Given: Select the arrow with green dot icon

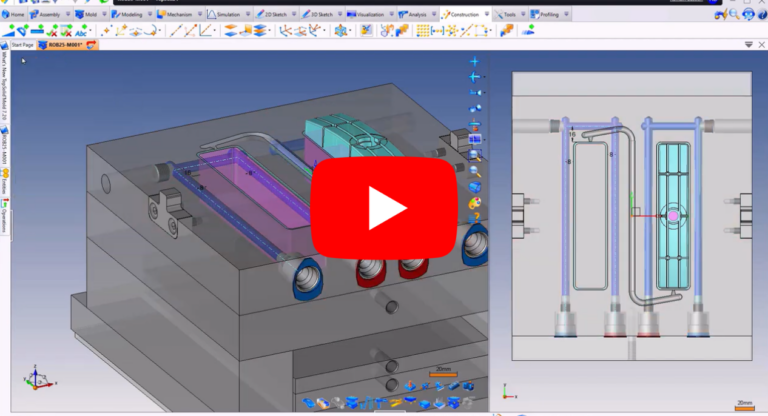Looking at the screenshot, I should point(528,31).
